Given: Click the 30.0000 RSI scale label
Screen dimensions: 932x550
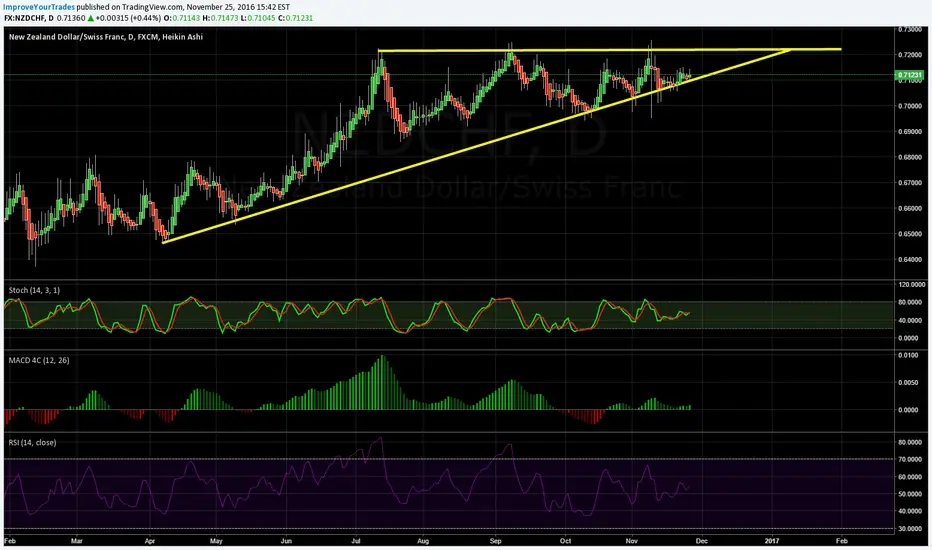Looking at the screenshot, I should [910, 529].
